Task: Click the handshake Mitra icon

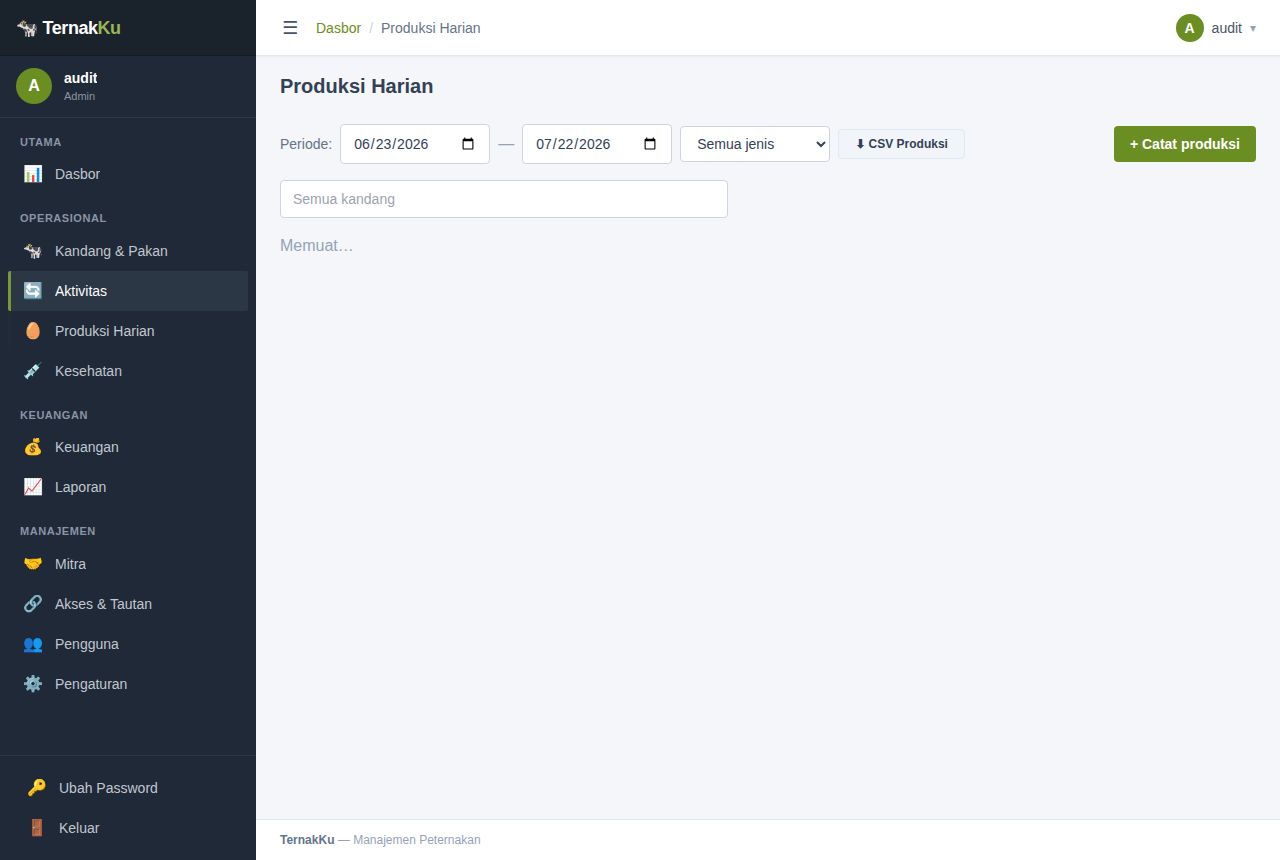Action: click(33, 564)
